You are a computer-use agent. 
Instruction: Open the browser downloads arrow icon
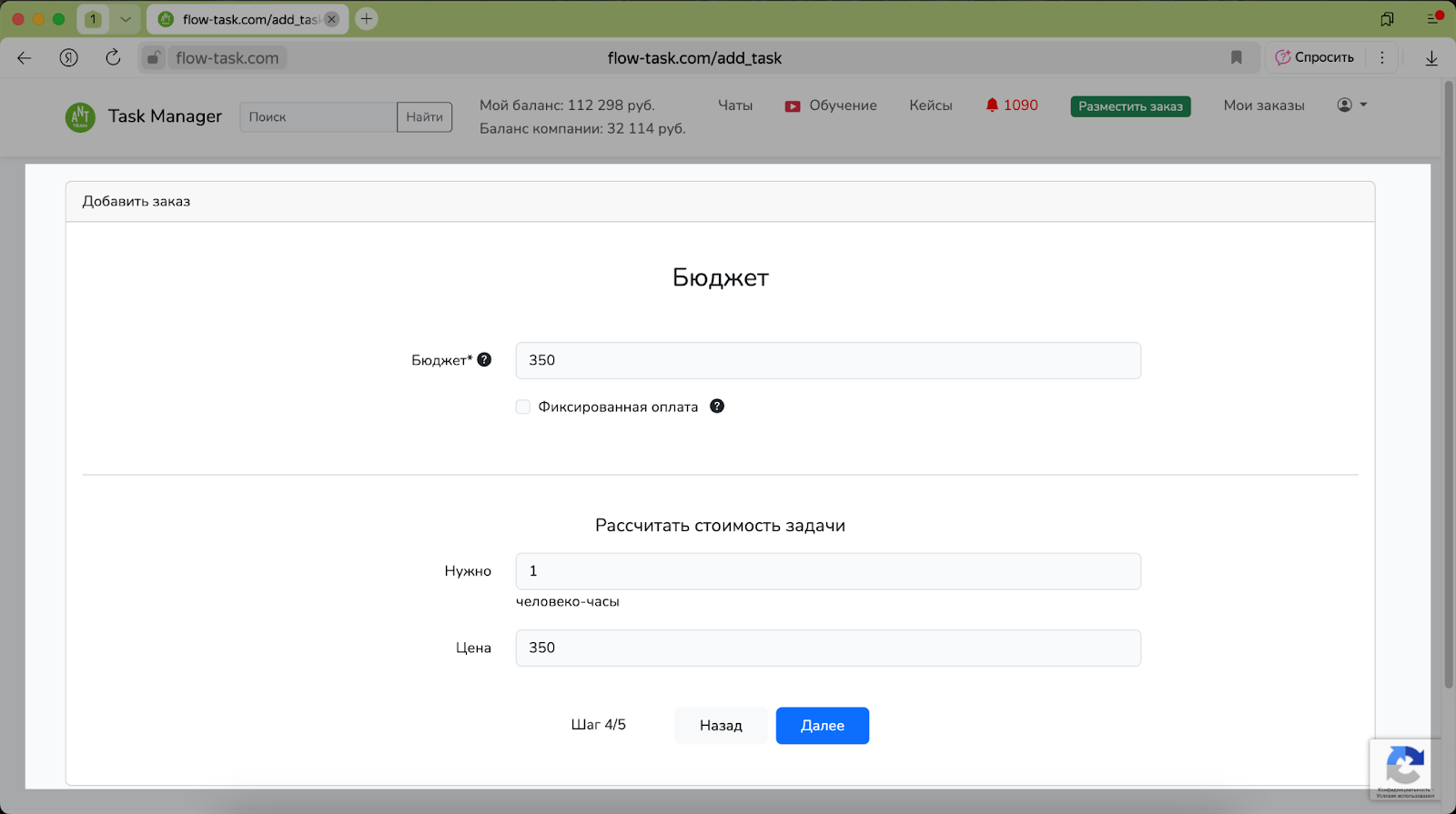pyautogui.click(x=1431, y=57)
